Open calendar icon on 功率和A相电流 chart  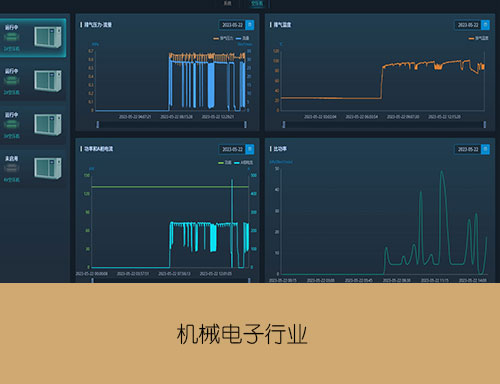coord(250,149)
